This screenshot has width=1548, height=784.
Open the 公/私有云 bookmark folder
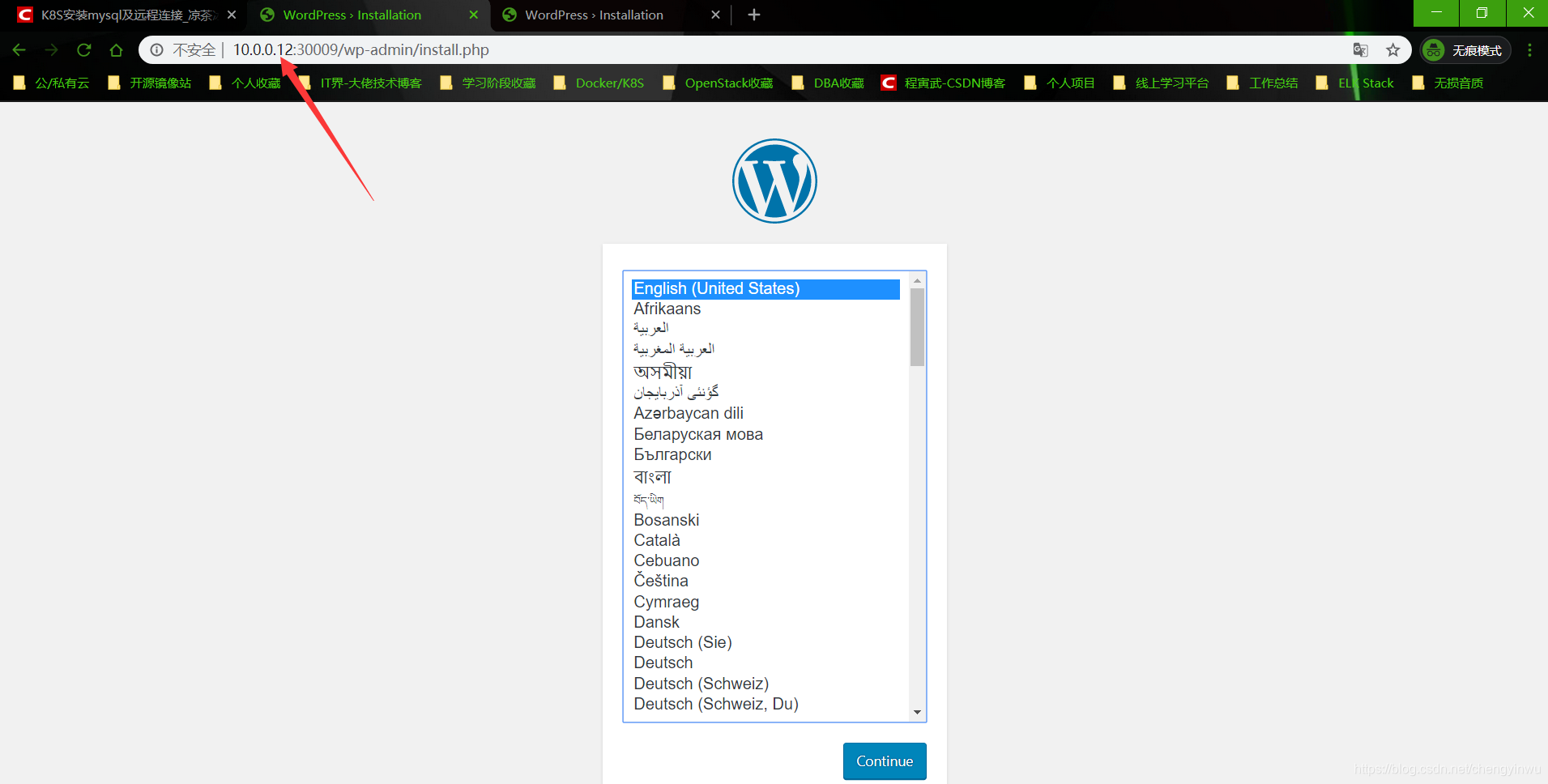(52, 83)
